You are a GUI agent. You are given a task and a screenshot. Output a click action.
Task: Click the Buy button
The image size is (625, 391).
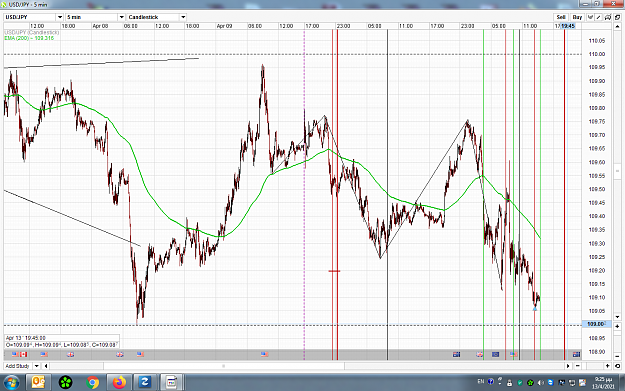[x=578, y=17]
